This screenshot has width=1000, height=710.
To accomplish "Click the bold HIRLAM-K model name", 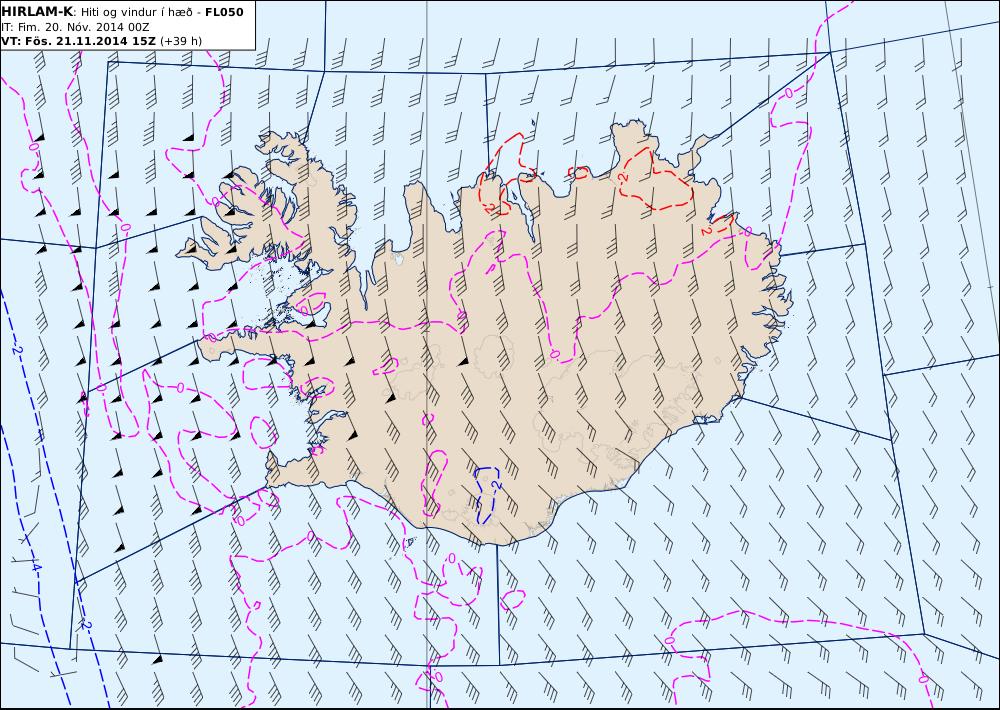I will point(37,11).
